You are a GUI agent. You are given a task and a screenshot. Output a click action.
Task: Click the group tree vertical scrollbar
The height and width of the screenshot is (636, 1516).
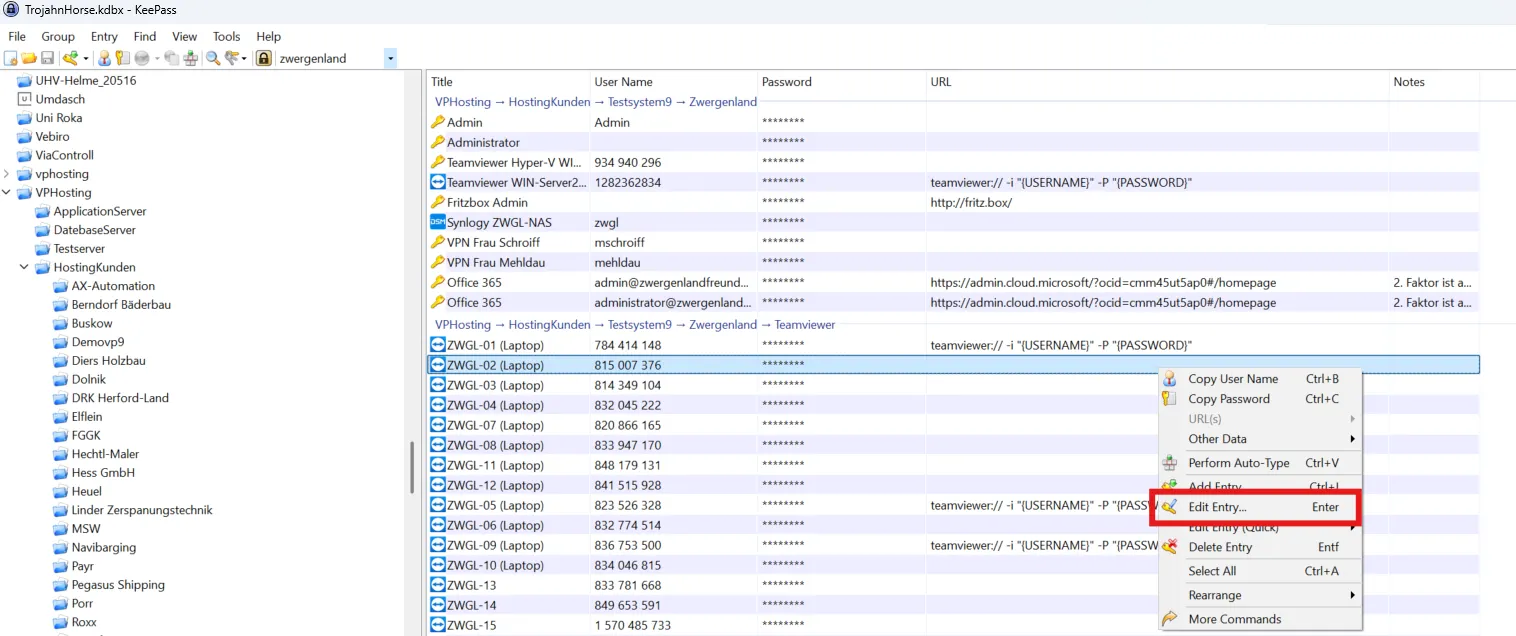coord(411,468)
